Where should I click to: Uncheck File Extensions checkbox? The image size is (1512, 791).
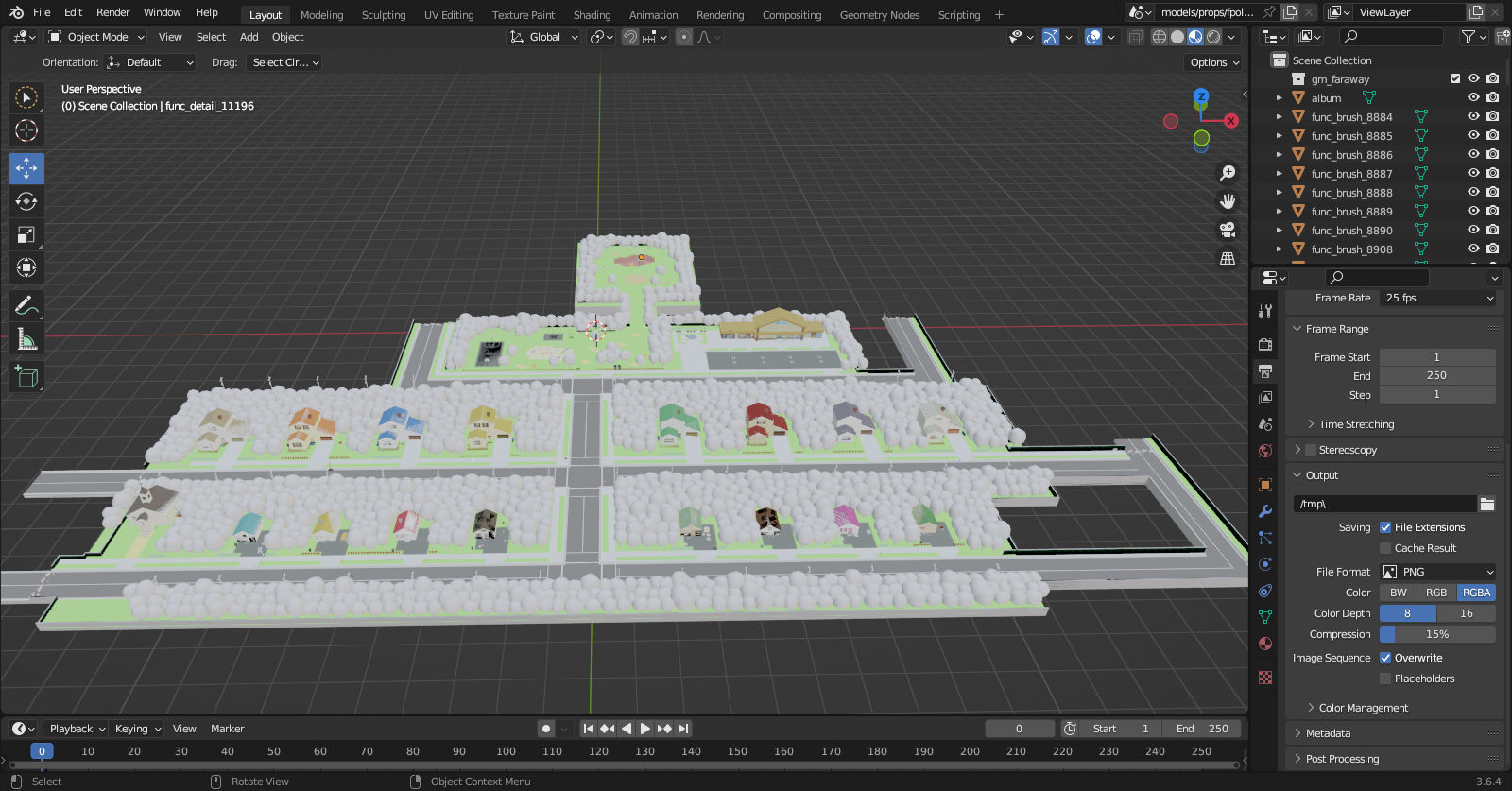(1385, 527)
